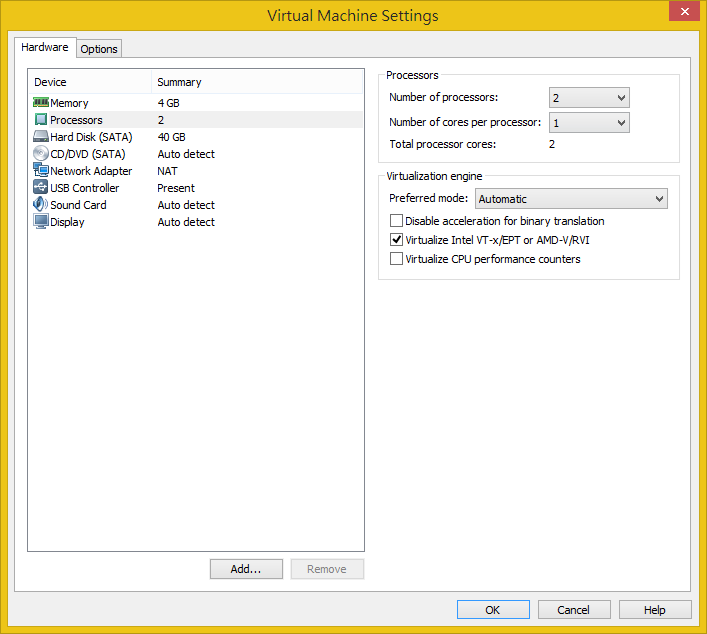This screenshot has height=634, width=707.
Task: Click the Memory device icon
Action: [41, 102]
